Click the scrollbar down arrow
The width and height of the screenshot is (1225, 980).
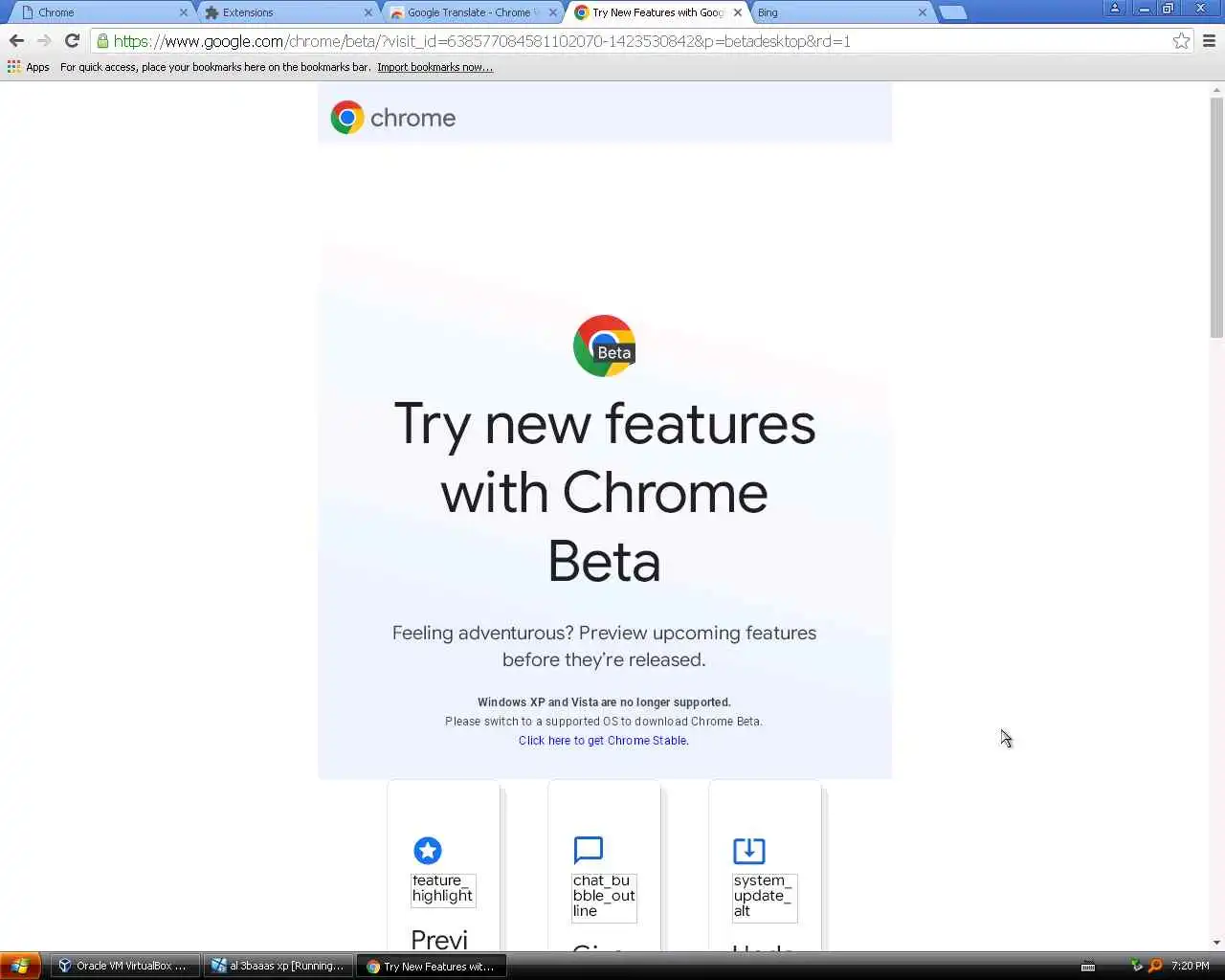tap(1216, 944)
